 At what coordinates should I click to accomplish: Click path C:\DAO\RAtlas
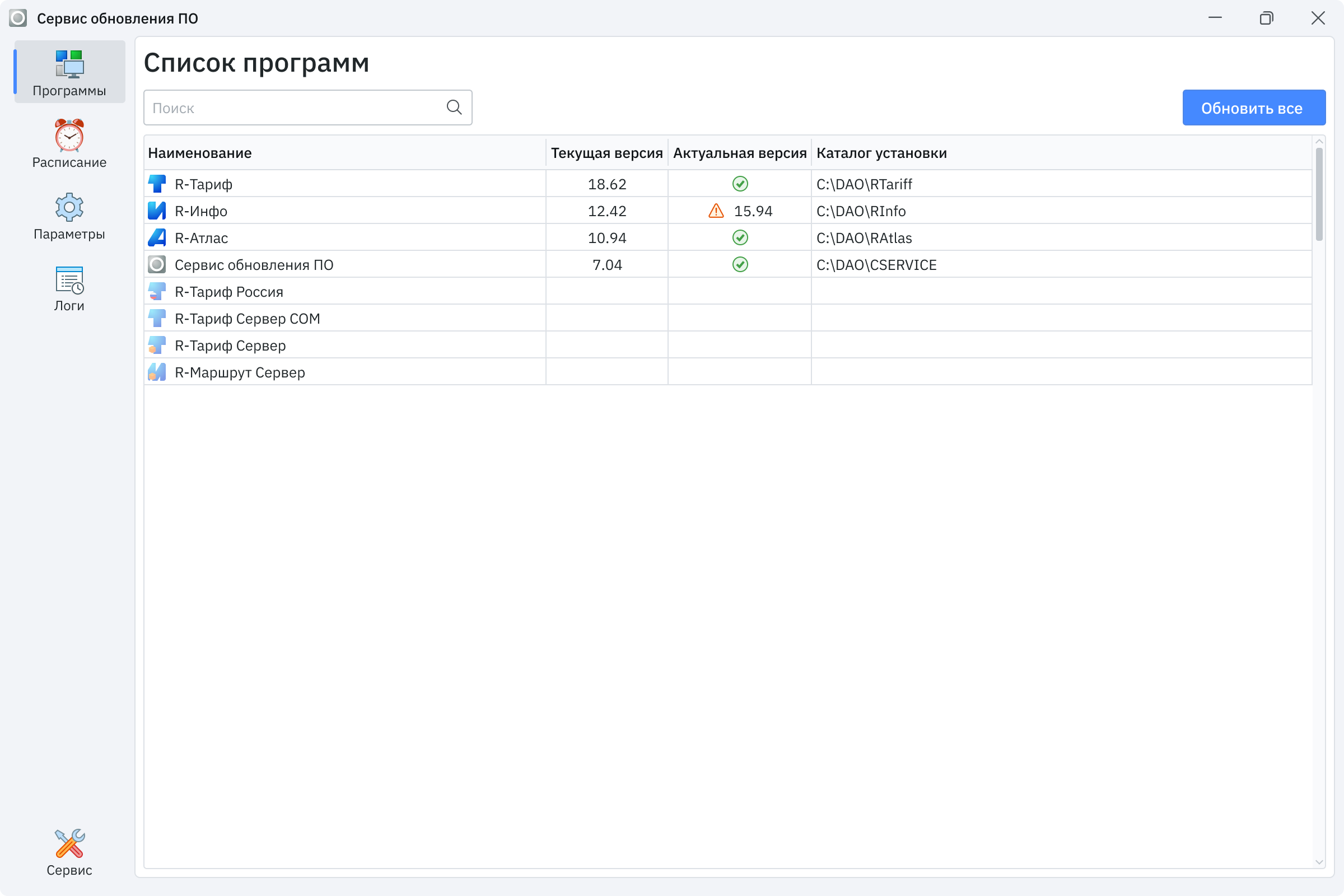pos(864,239)
